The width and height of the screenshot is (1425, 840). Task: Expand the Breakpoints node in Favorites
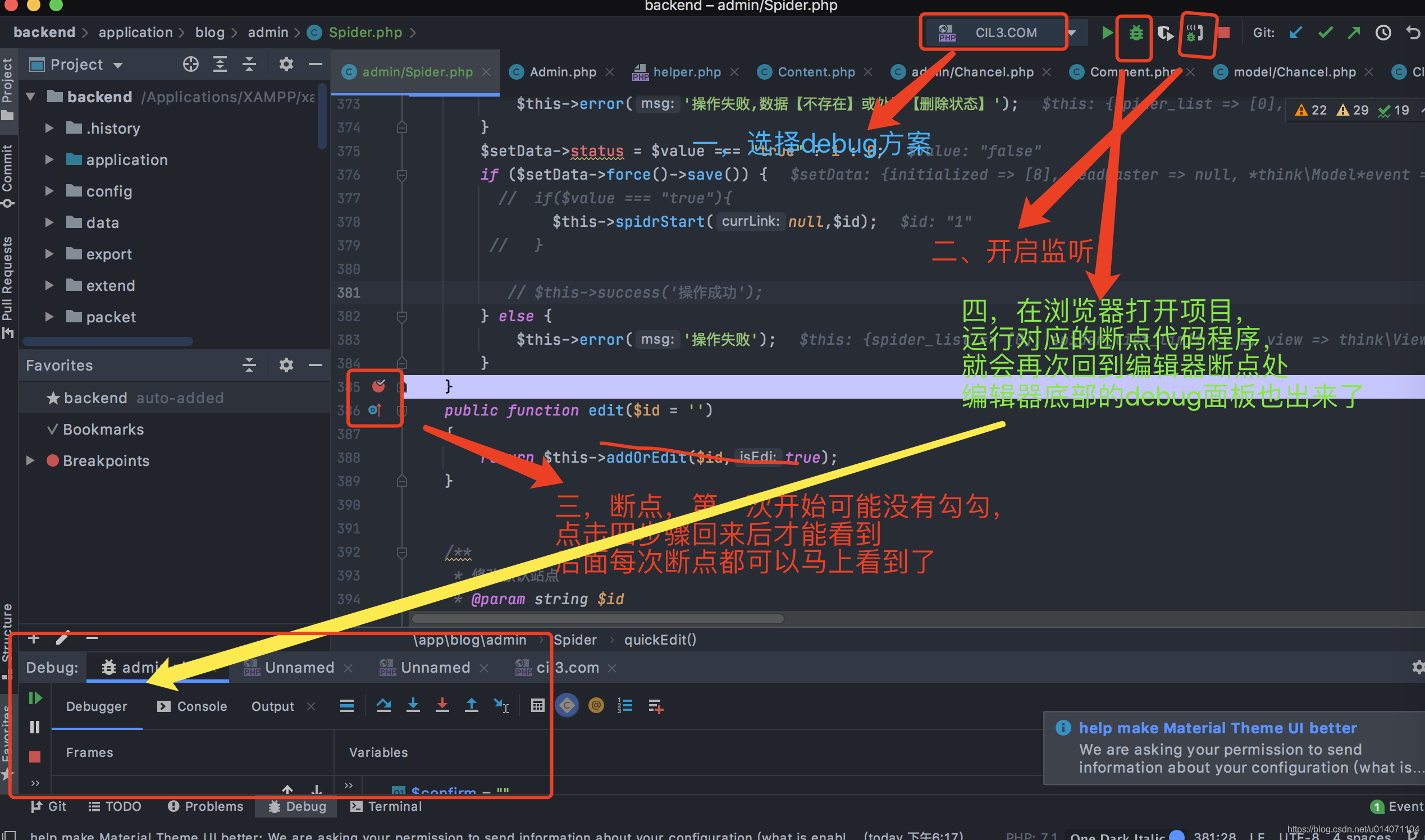30,461
